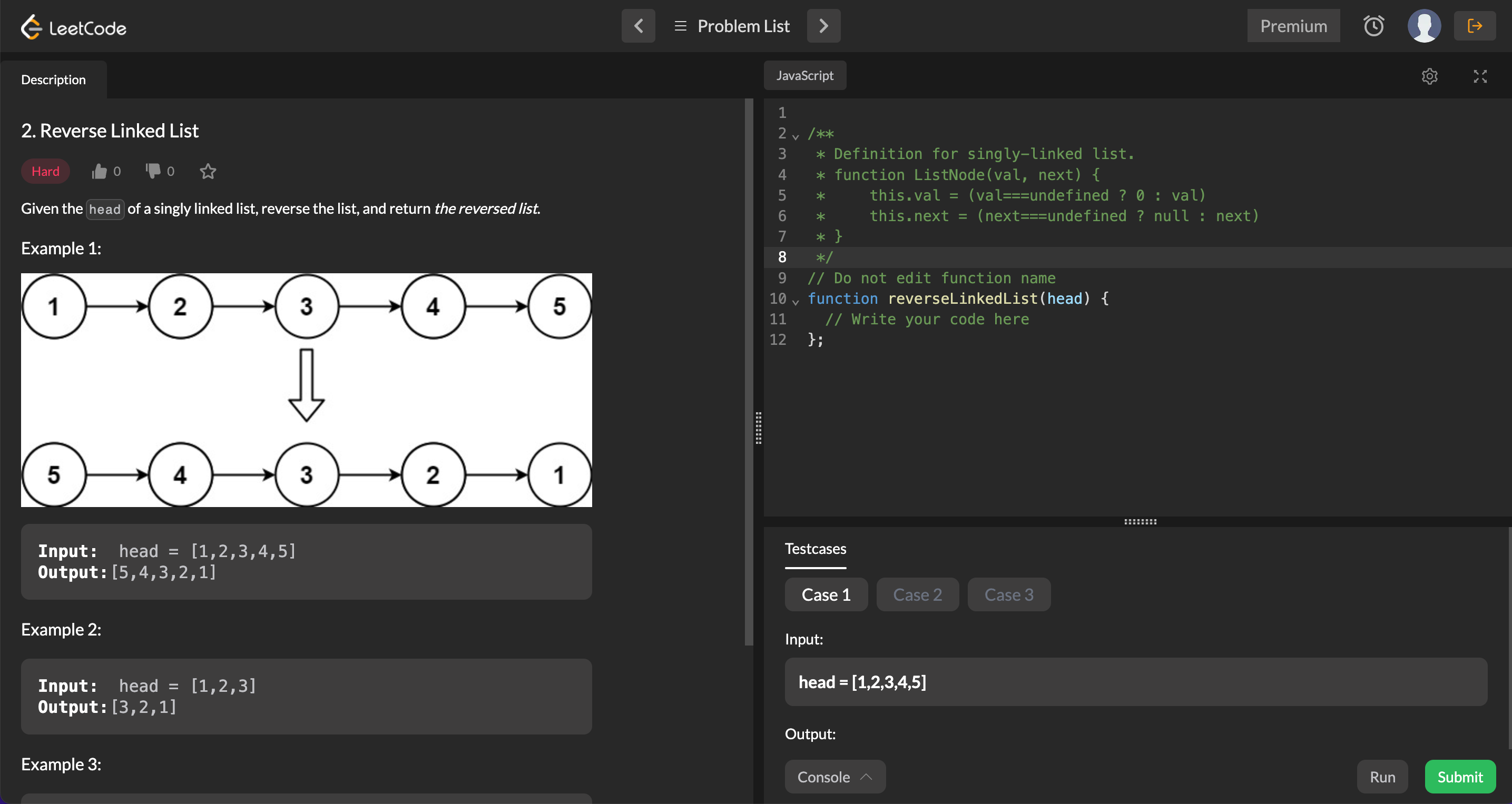Viewport: 1512px width, 804px height.
Task: Go to previous problem arrow
Action: click(638, 26)
